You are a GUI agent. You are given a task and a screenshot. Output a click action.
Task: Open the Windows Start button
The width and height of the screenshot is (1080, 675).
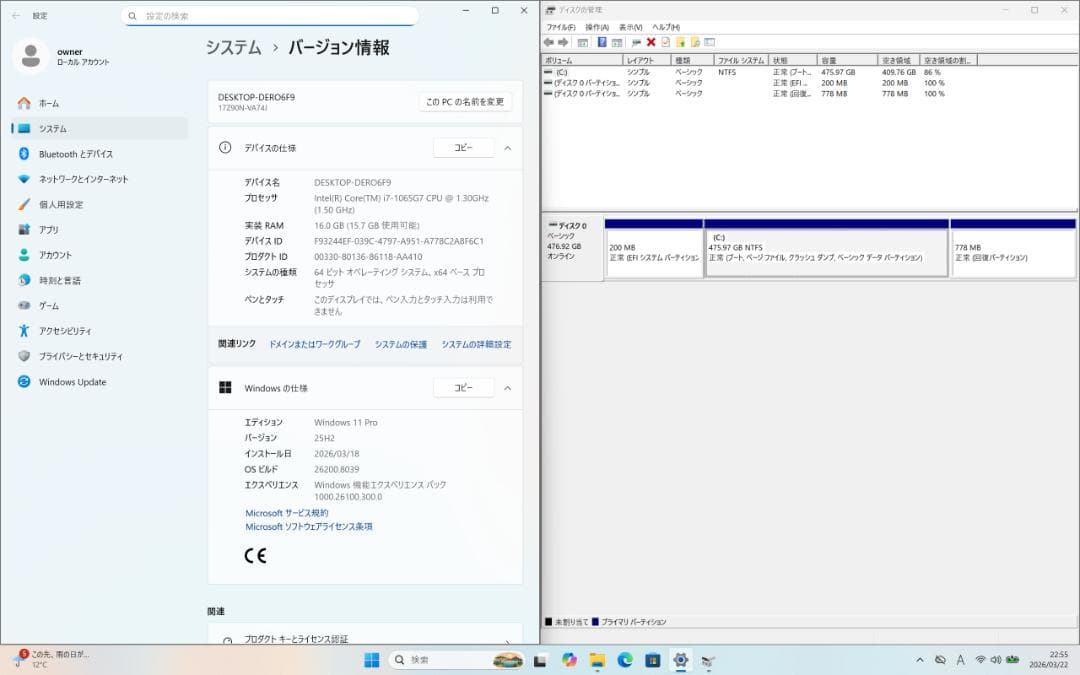tap(372, 660)
